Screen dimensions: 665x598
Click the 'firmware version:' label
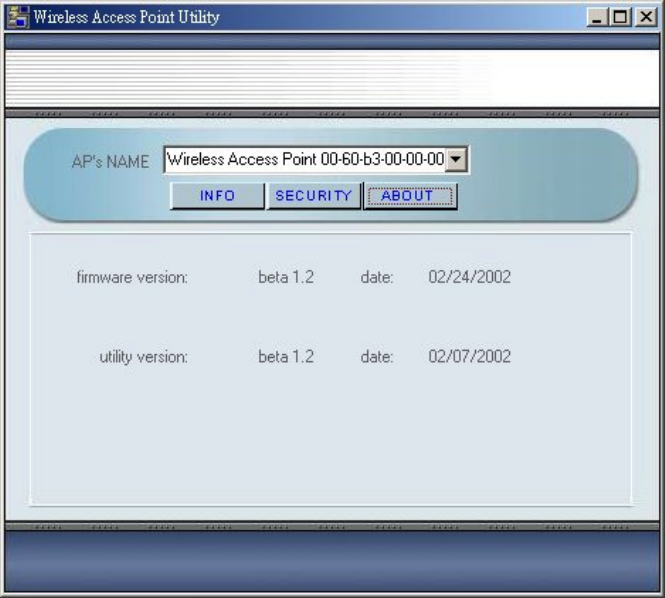pos(132,277)
